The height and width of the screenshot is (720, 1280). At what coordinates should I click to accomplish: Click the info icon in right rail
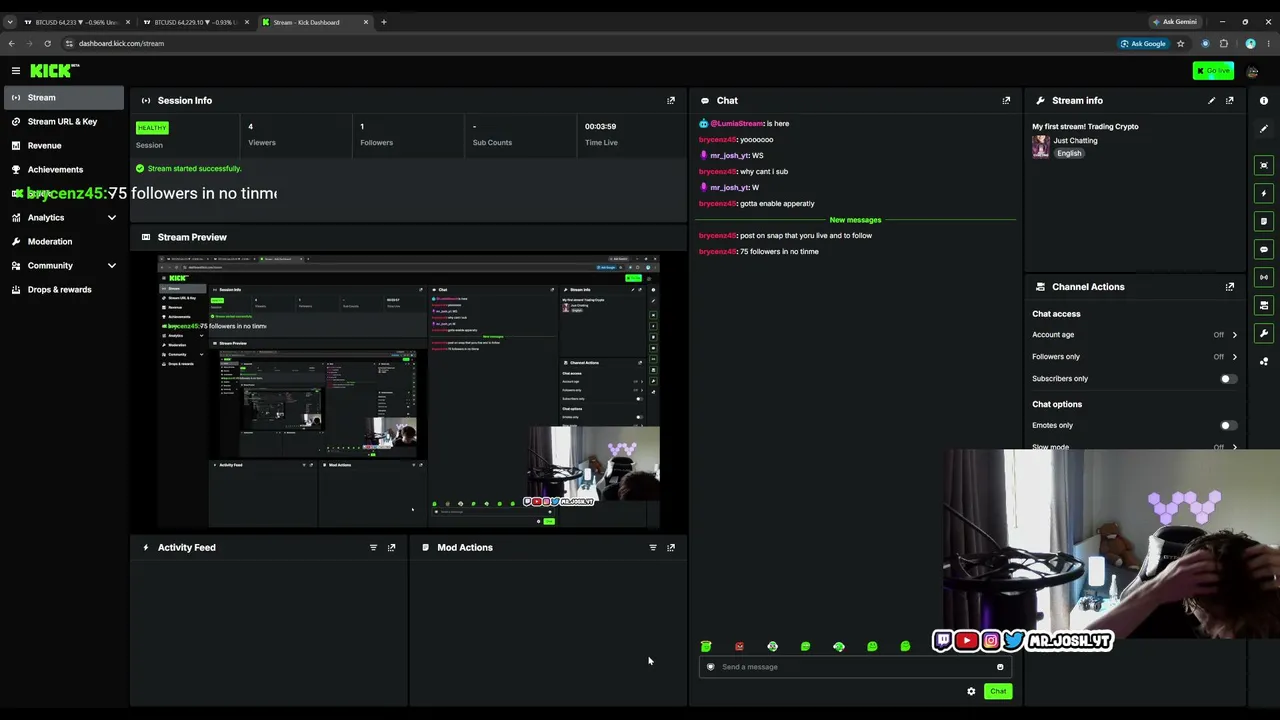[1264, 100]
